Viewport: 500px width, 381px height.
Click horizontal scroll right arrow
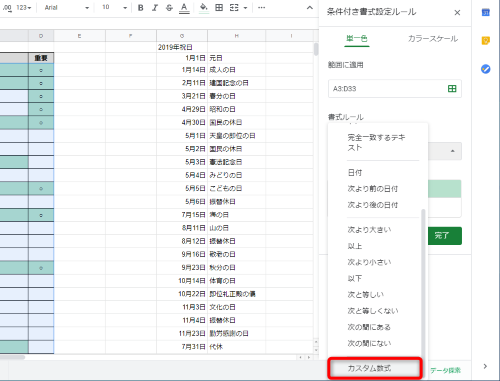point(309,357)
